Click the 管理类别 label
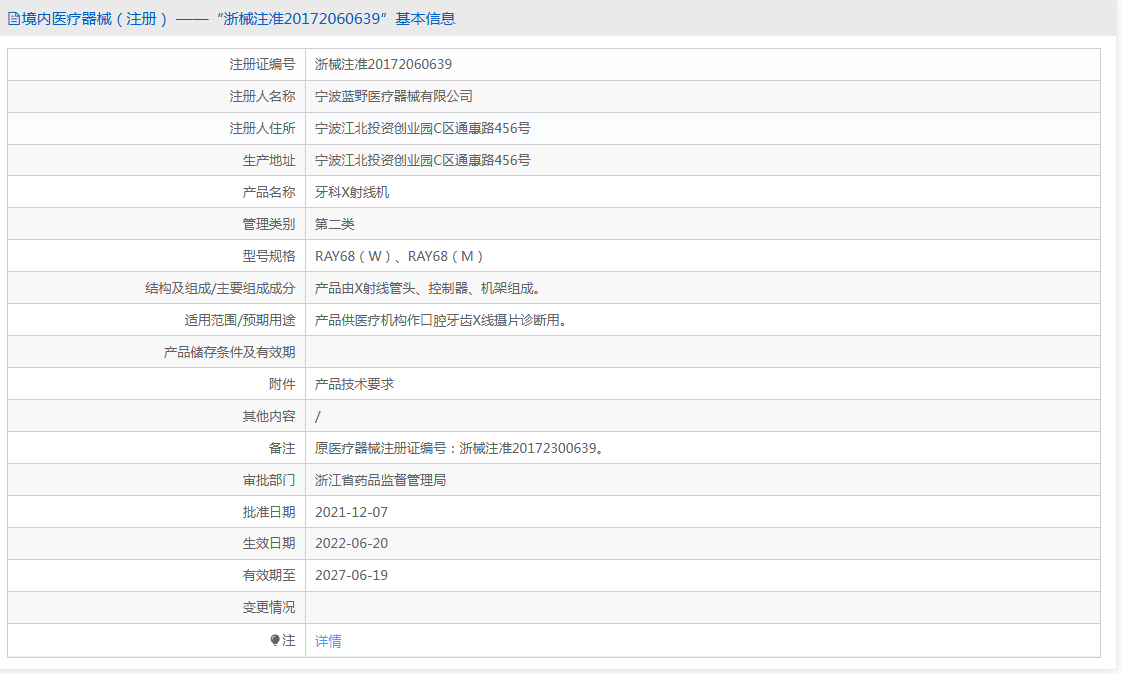 (x=269, y=225)
